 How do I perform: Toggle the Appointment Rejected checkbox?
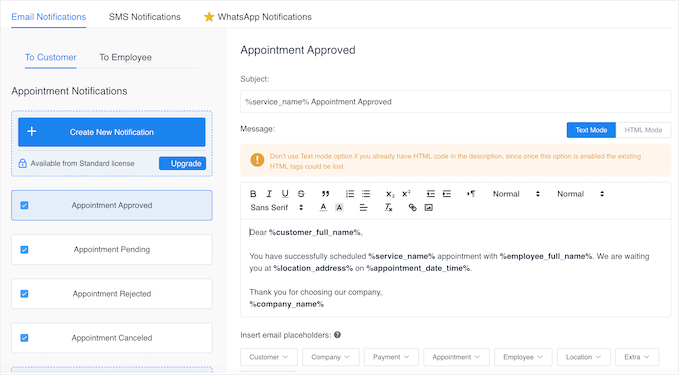pos(24,293)
